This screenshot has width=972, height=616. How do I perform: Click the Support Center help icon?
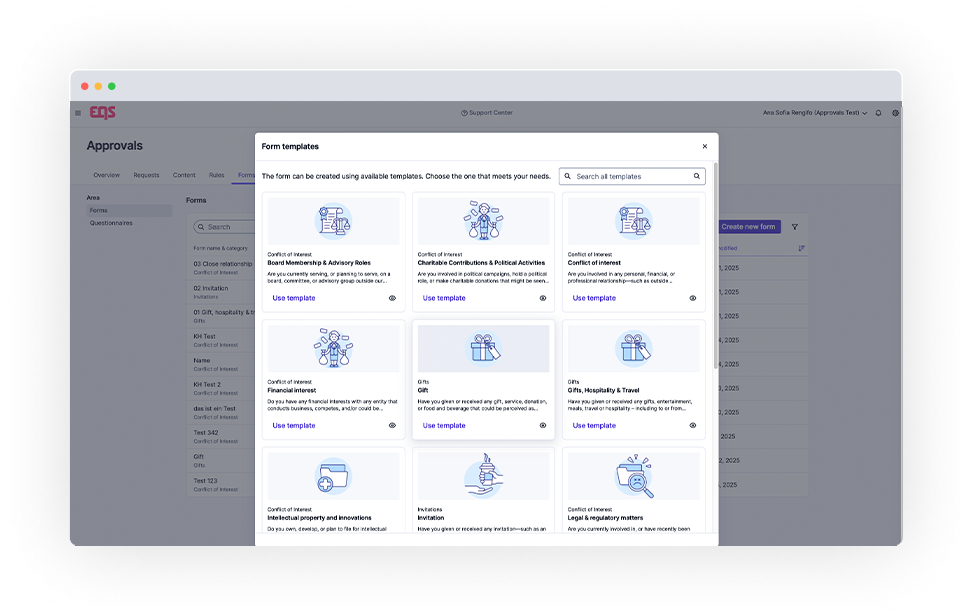[x=464, y=113]
